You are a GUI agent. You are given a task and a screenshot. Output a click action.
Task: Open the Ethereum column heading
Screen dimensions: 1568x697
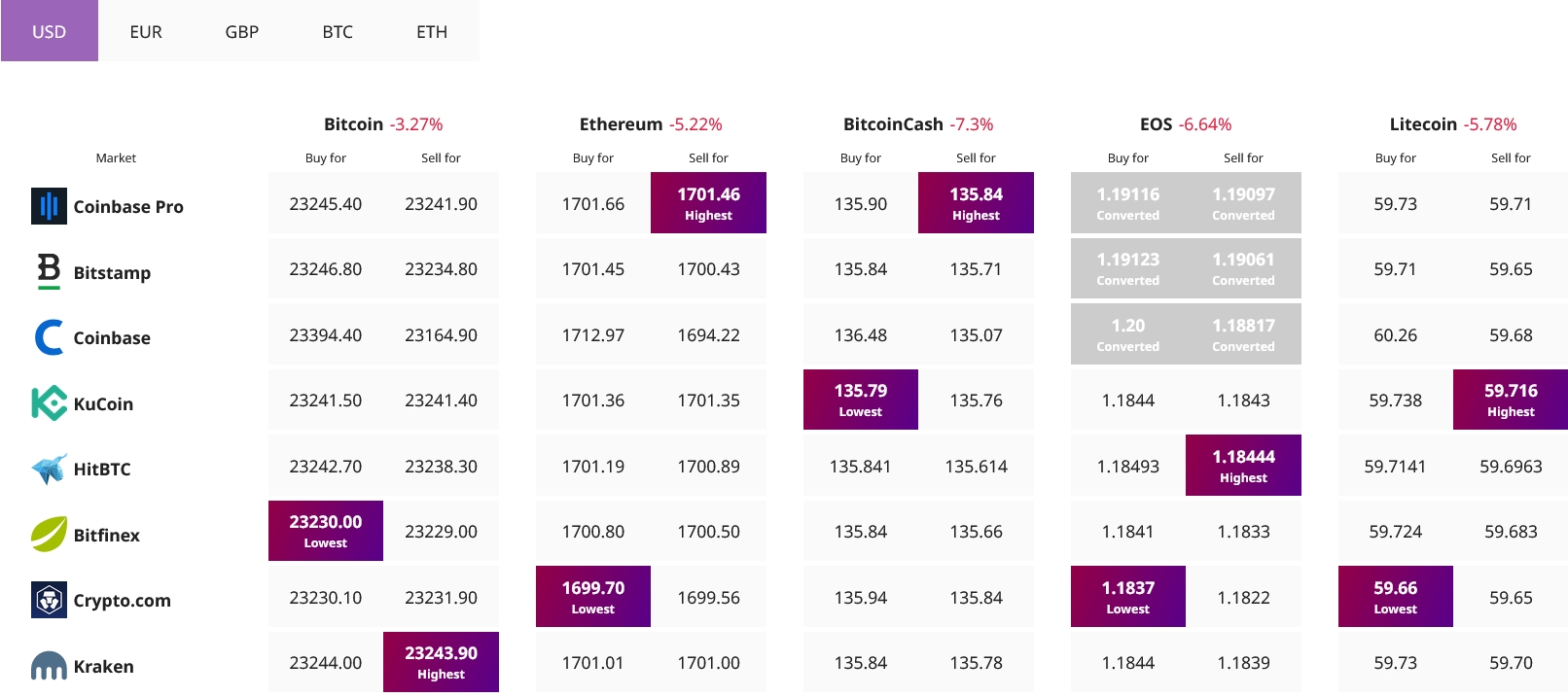pyautogui.click(x=621, y=124)
